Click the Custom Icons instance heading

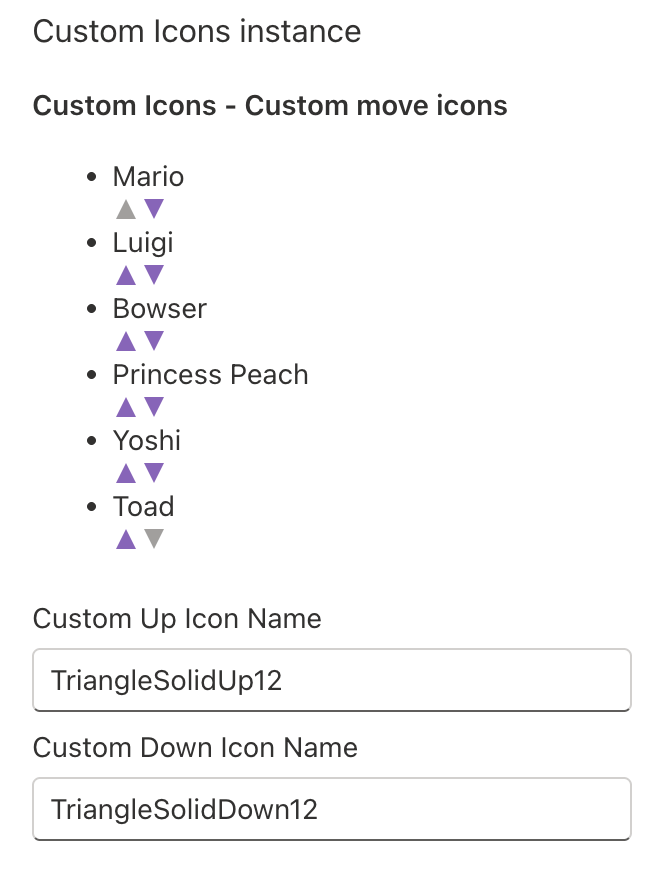(197, 31)
